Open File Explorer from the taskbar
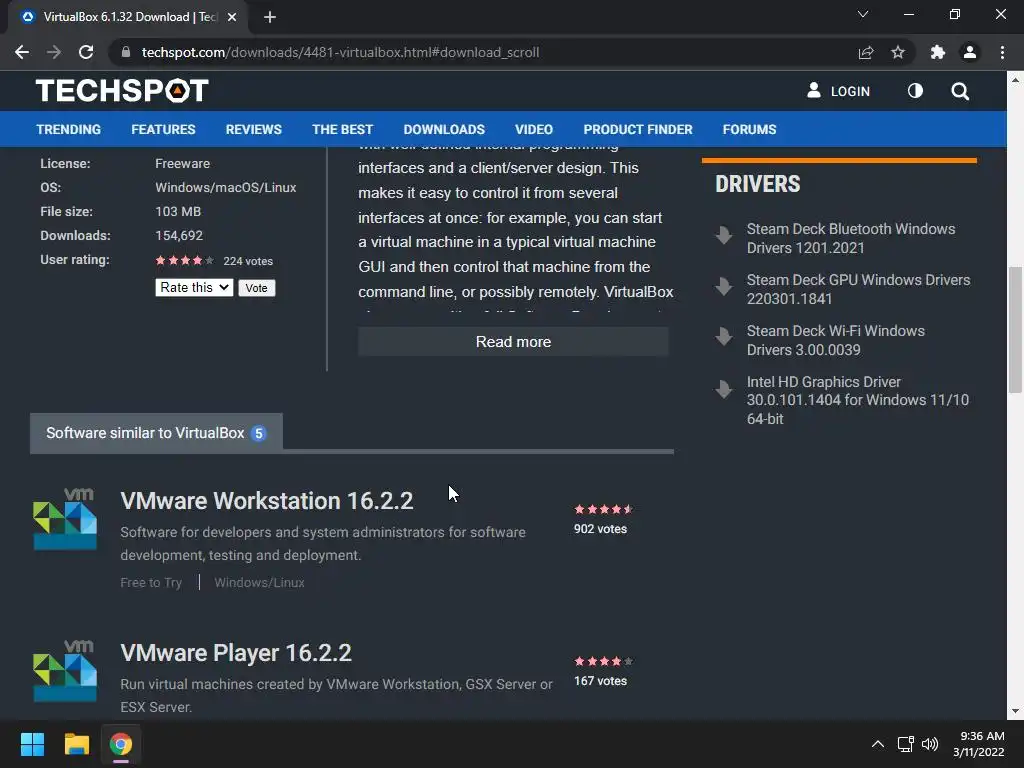Image resolution: width=1024 pixels, height=768 pixels. tap(76, 744)
